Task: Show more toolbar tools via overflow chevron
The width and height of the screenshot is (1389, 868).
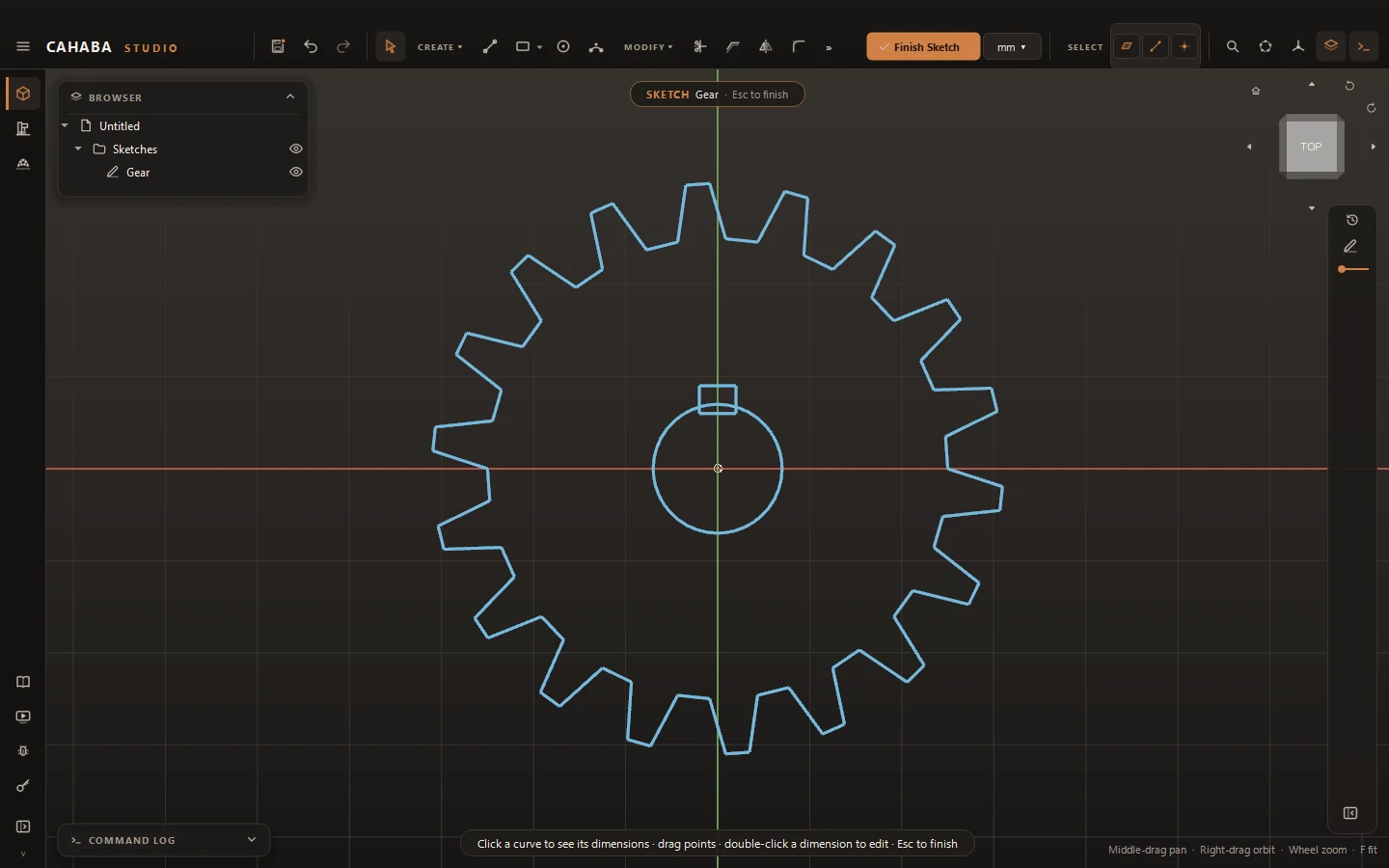Action: [x=829, y=47]
